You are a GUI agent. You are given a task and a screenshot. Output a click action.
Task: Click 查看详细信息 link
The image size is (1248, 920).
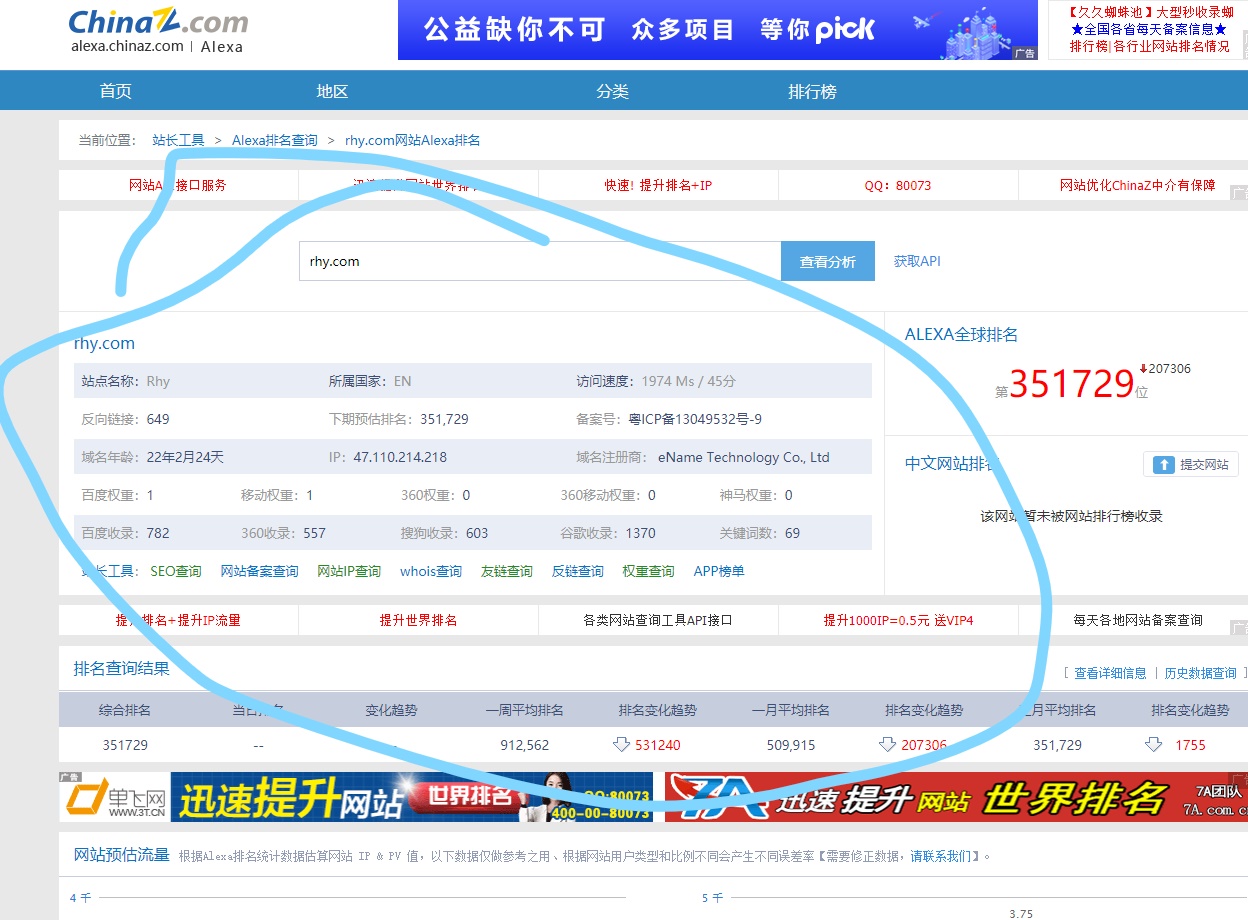tap(1110, 673)
